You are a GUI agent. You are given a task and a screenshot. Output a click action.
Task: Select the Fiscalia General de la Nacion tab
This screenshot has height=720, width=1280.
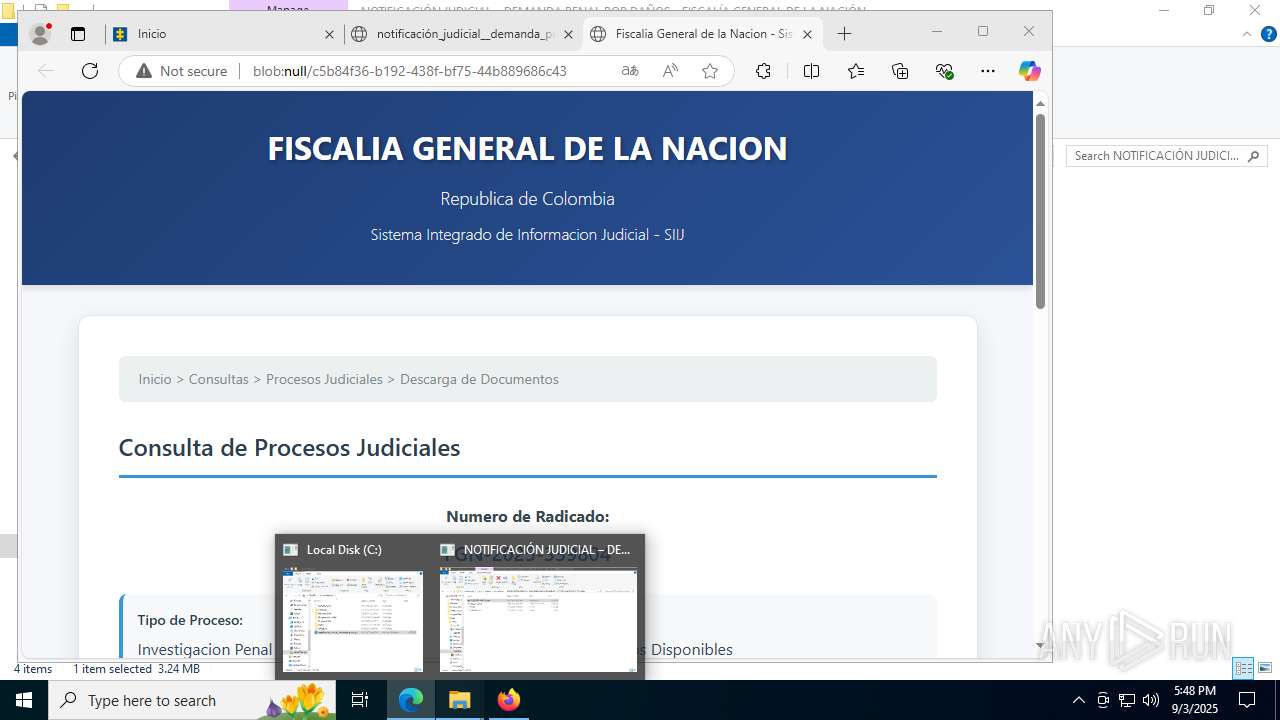702,34
